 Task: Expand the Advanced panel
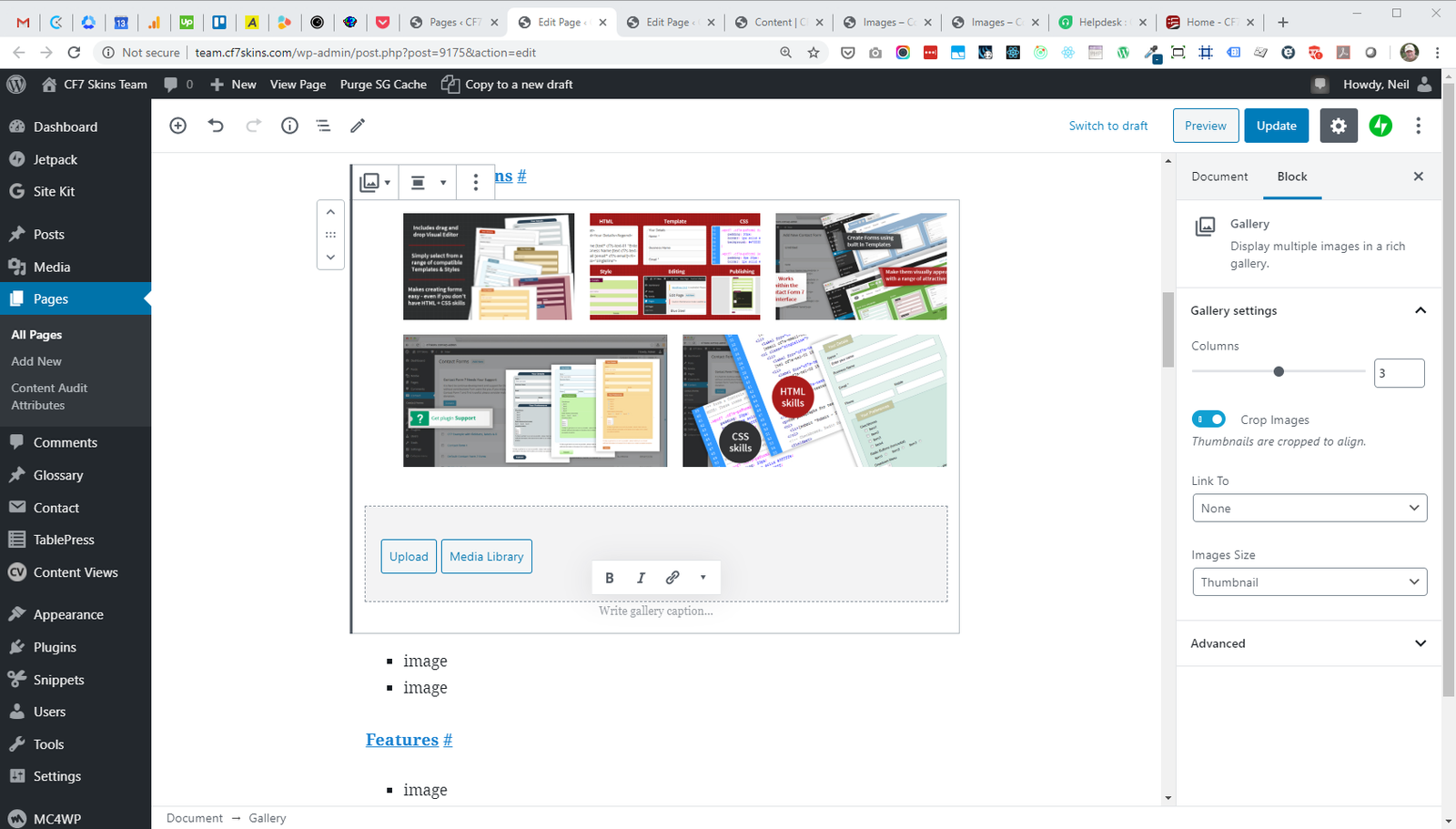pyautogui.click(x=1309, y=643)
